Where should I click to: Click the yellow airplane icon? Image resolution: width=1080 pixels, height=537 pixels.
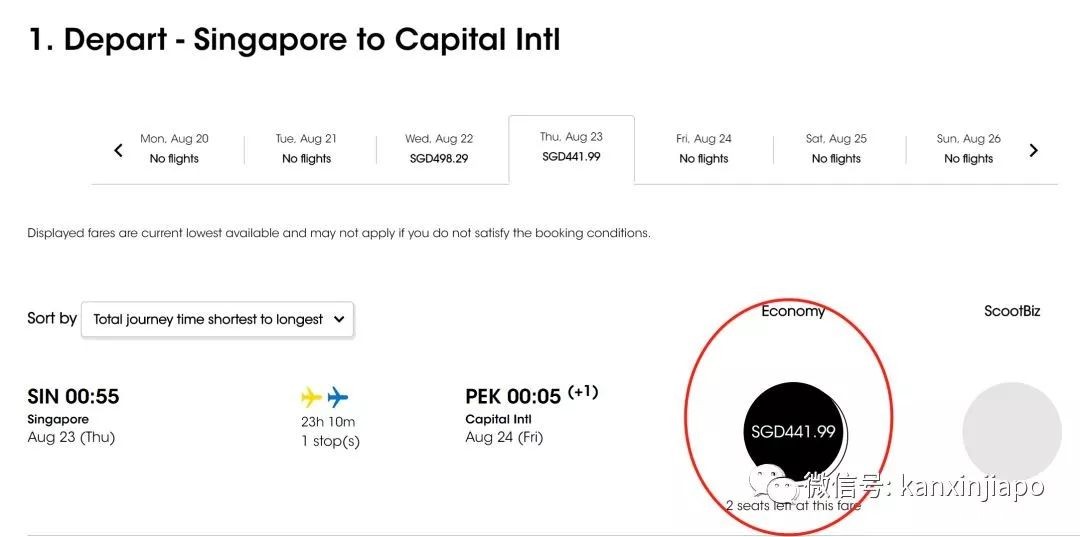point(312,397)
